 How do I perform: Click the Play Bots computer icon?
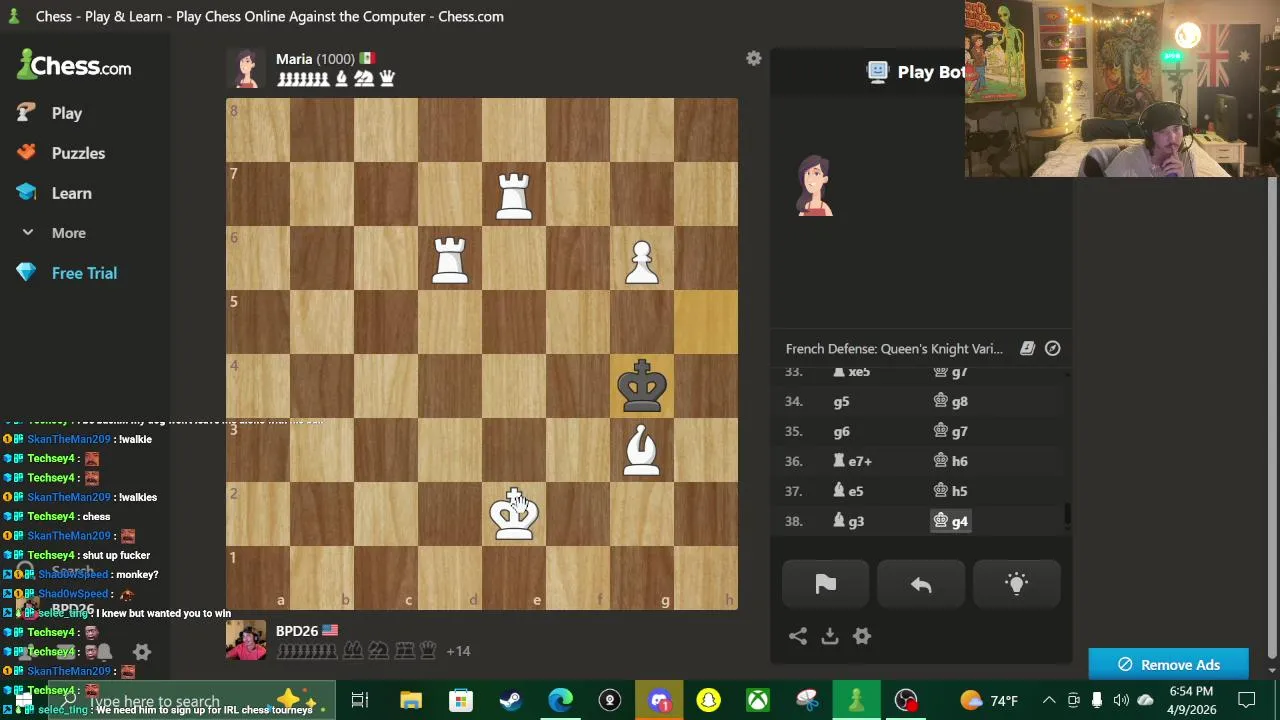tap(878, 71)
